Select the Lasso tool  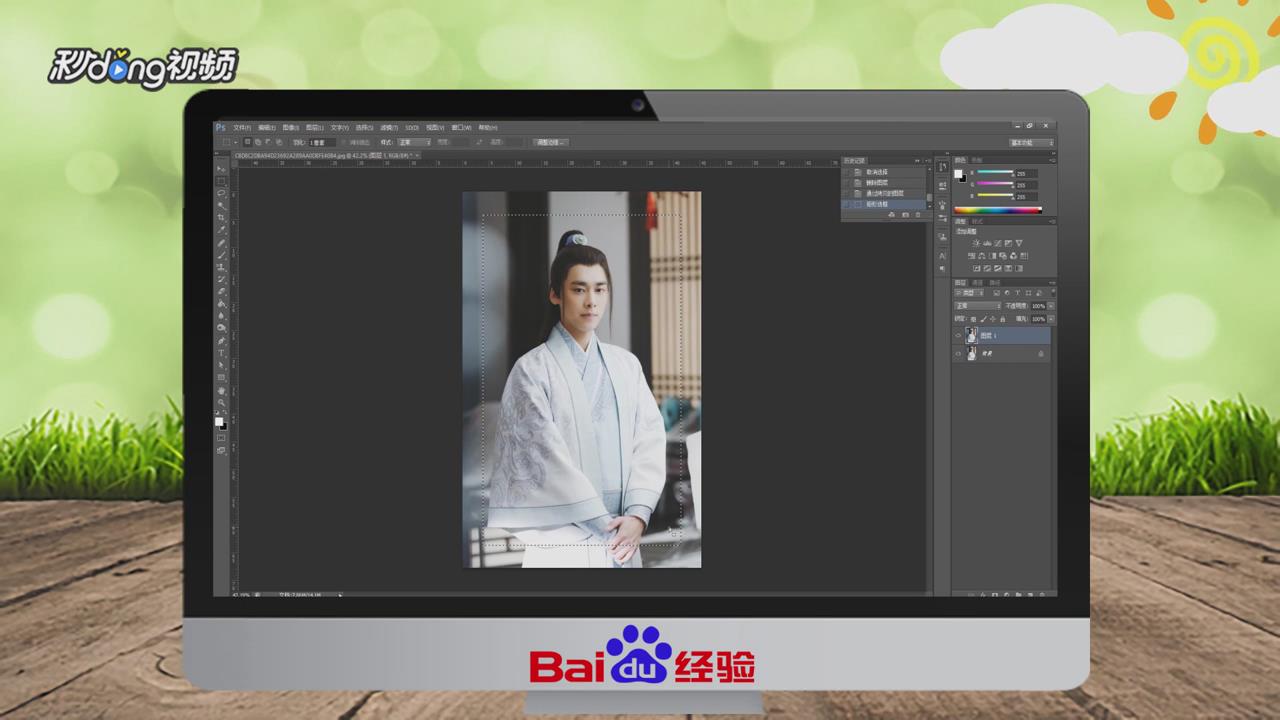[221, 192]
